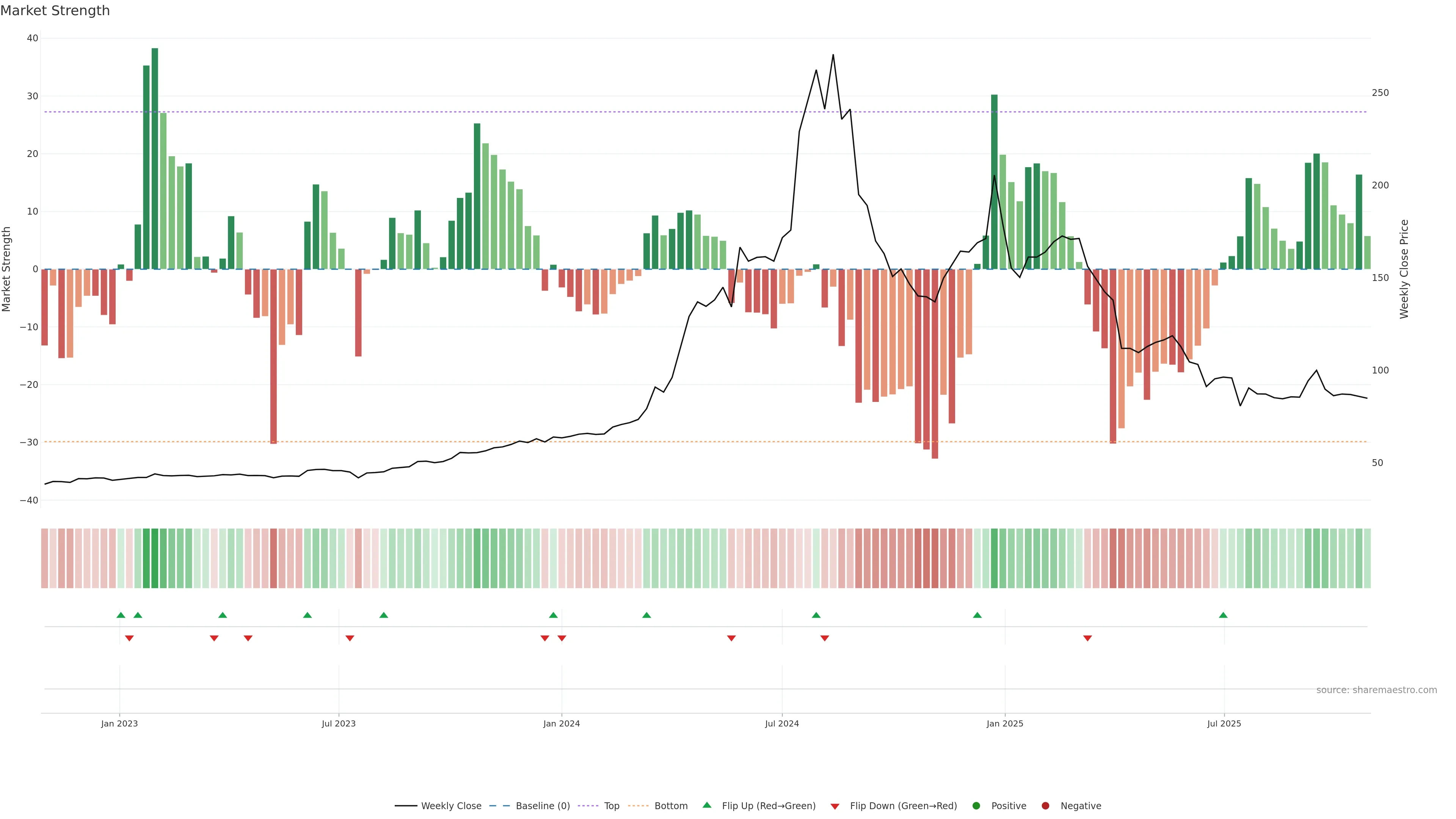The image size is (1456, 819).
Task: Click the red Negative circle legend icon
Action: (x=1045, y=806)
